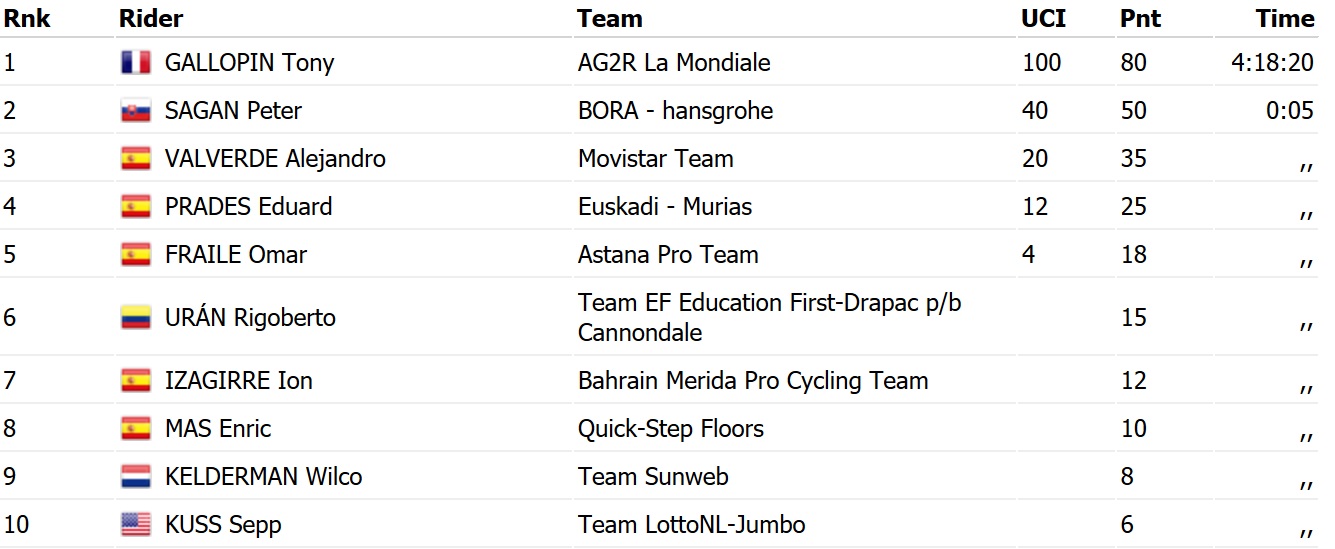
Task: Visit Quick-Step Floors team page
Action: click(x=670, y=429)
